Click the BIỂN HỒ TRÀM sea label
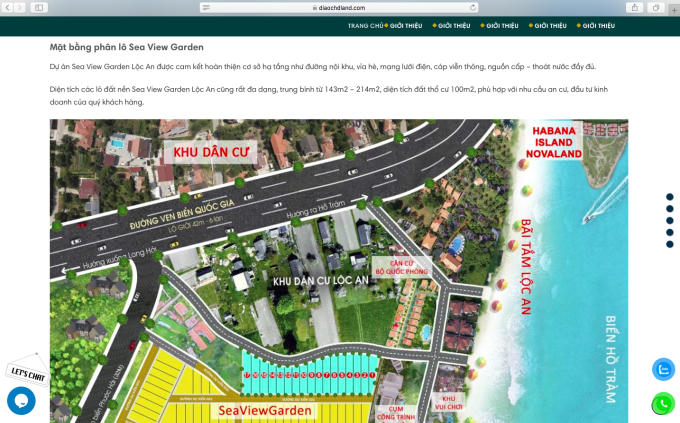680x423 pixels. [610, 359]
